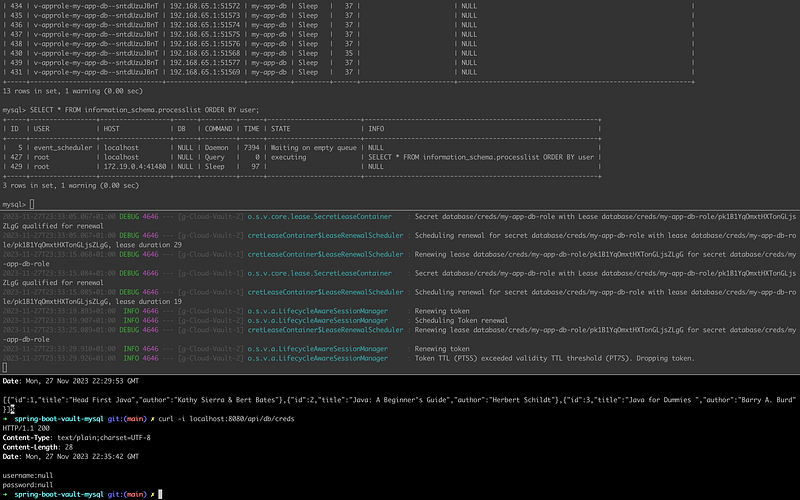Click the 'executing' state cell
Image resolution: width=800 pixels, height=500 pixels.
coord(289,157)
